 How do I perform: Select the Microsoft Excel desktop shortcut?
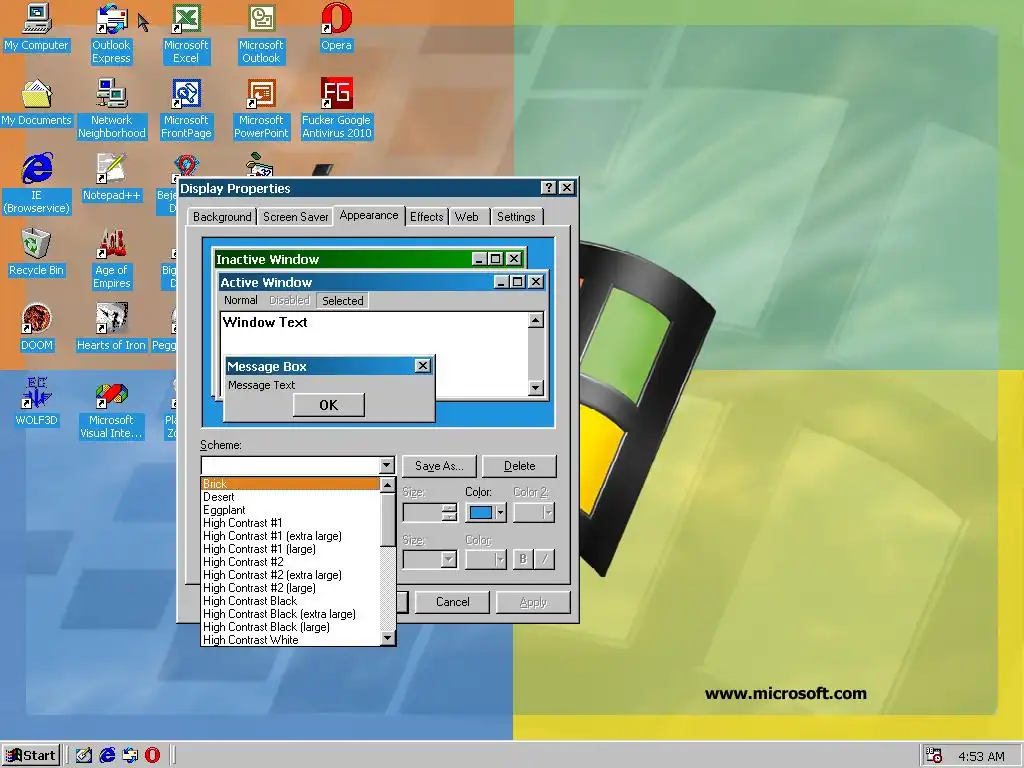click(x=186, y=33)
